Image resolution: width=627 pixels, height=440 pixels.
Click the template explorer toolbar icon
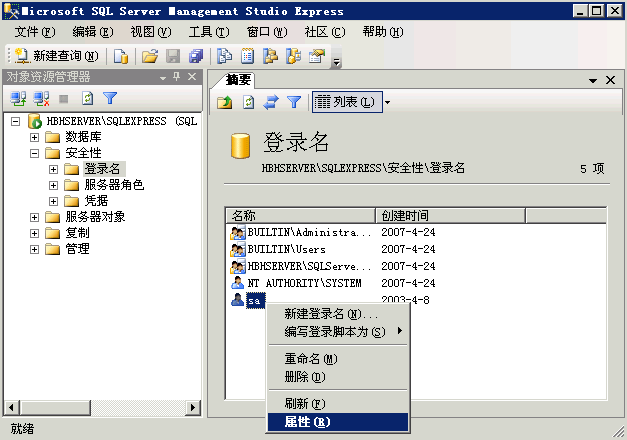coord(294,56)
